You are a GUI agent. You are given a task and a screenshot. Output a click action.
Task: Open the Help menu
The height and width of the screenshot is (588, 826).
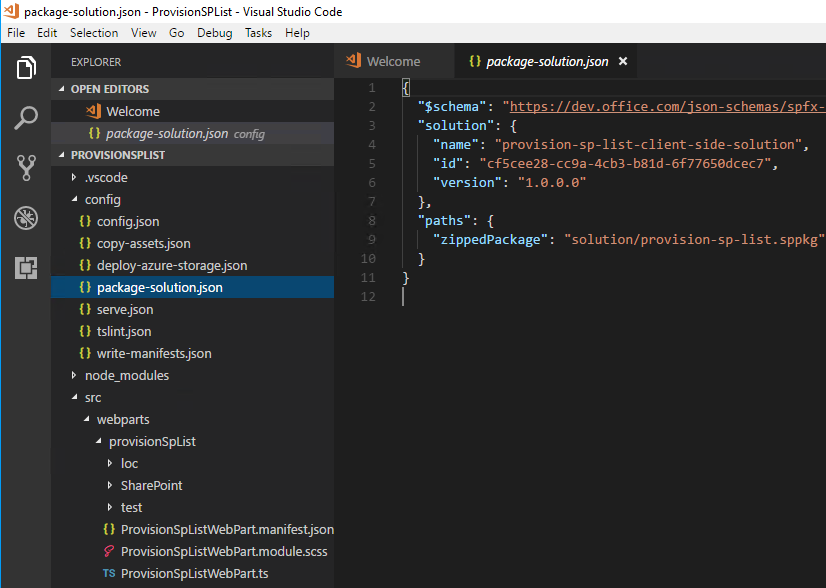click(297, 33)
